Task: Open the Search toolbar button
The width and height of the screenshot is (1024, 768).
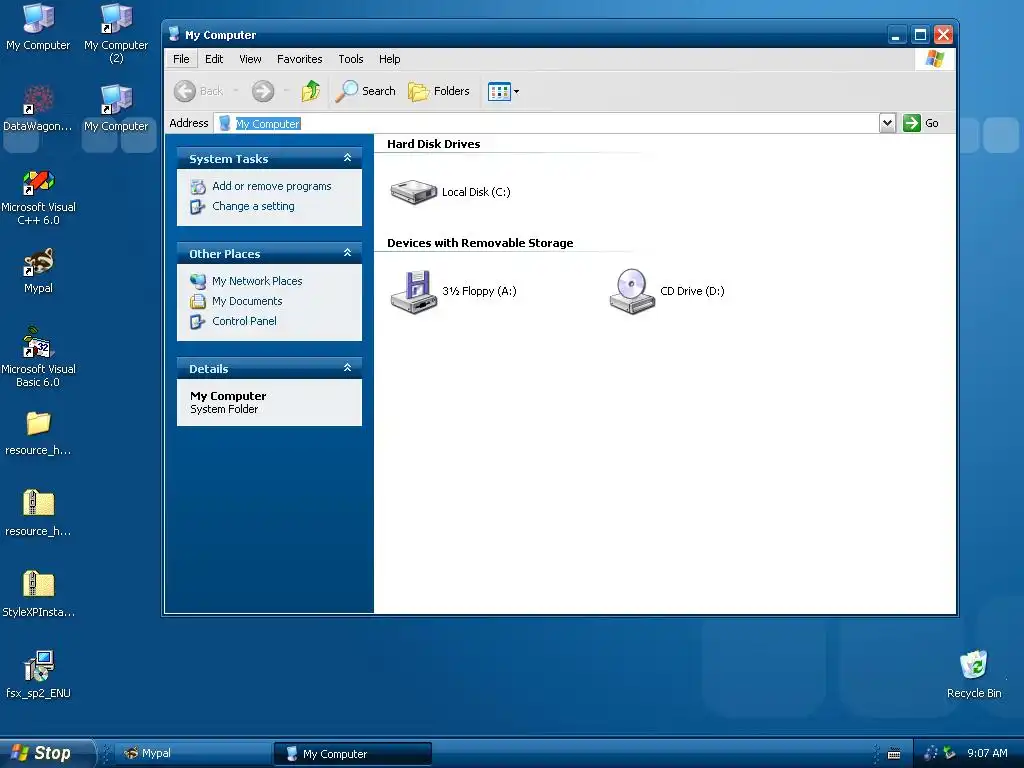Action: (x=366, y=91)
